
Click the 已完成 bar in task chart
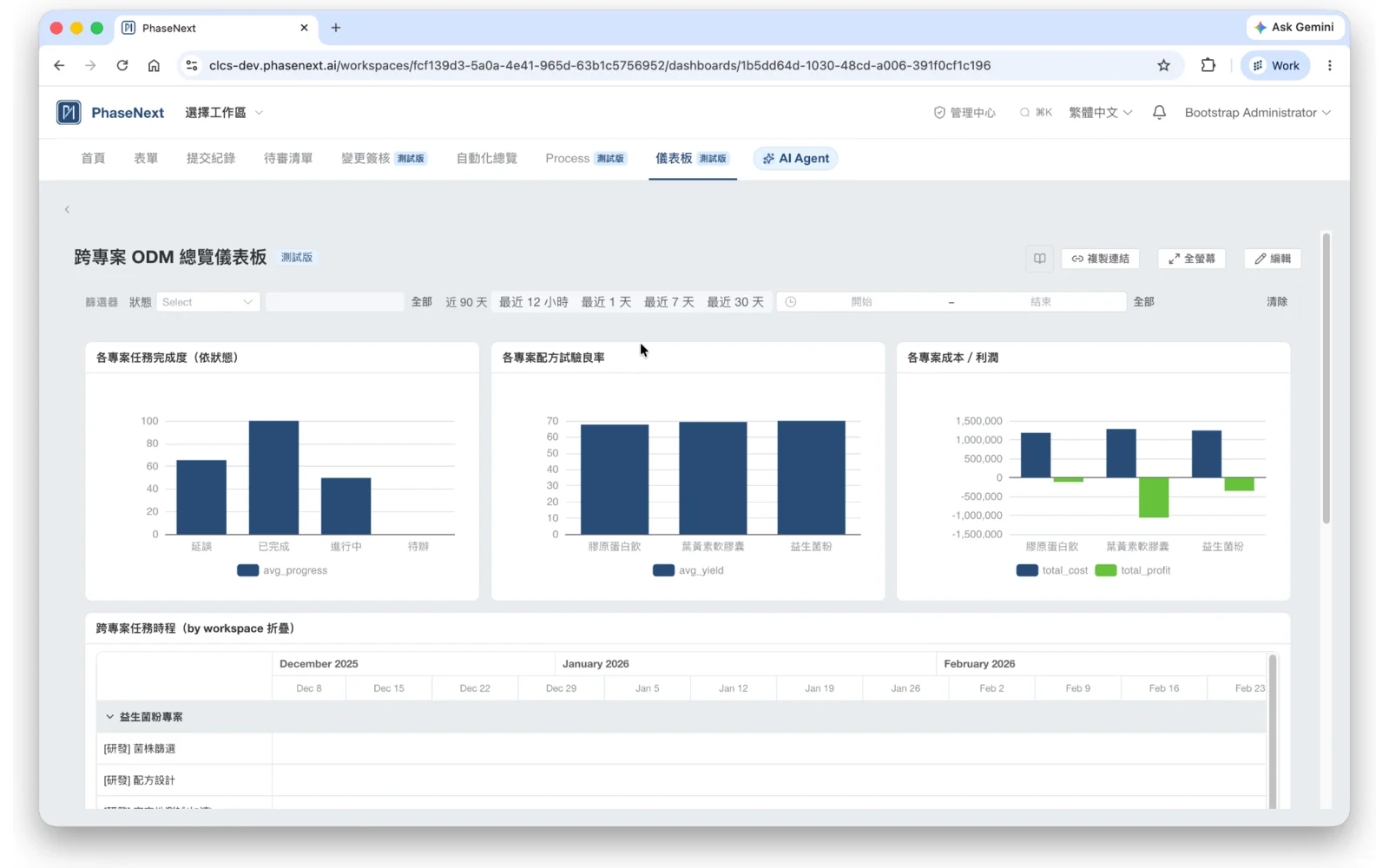273,477
